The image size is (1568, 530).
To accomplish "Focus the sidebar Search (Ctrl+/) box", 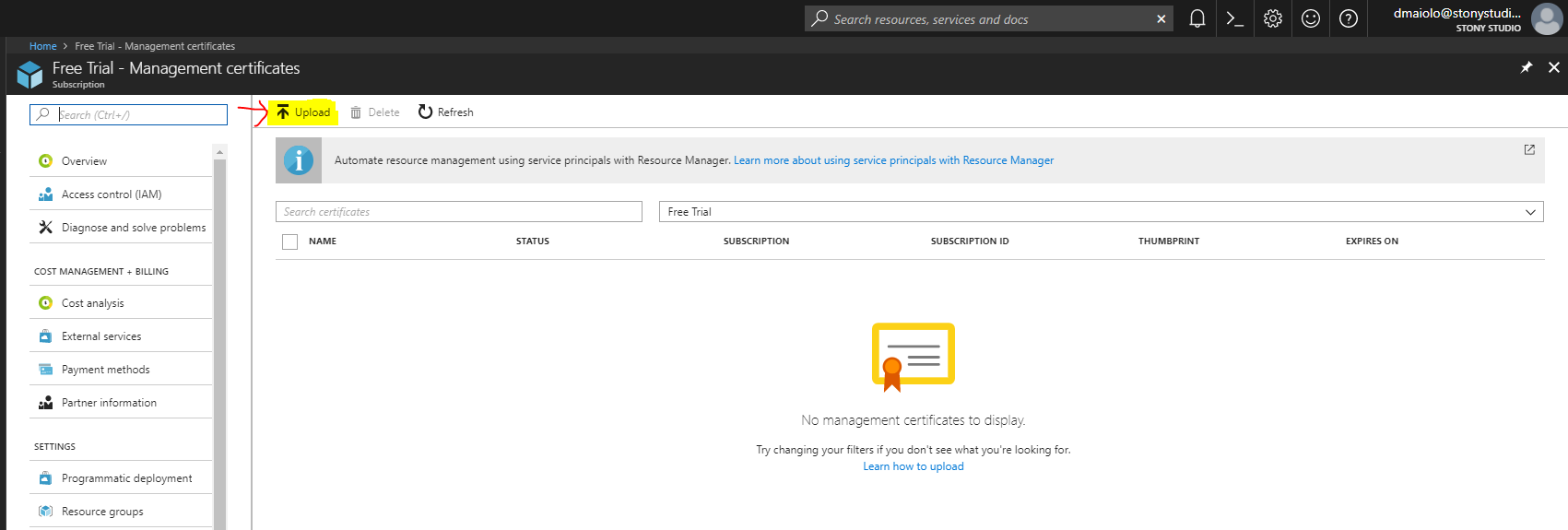I will (128, 114).
